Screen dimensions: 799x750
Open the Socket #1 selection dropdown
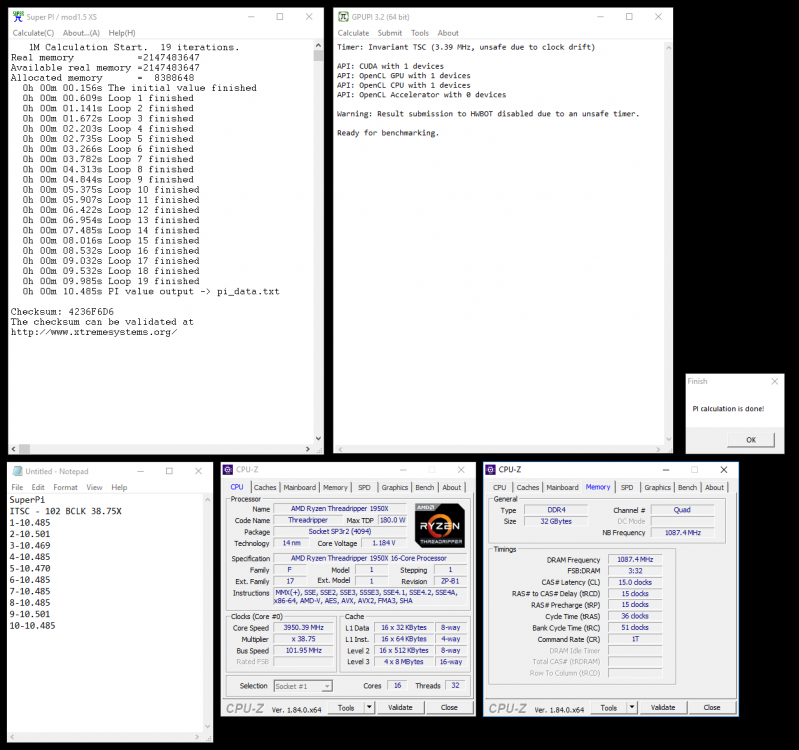tap(303, 686)
